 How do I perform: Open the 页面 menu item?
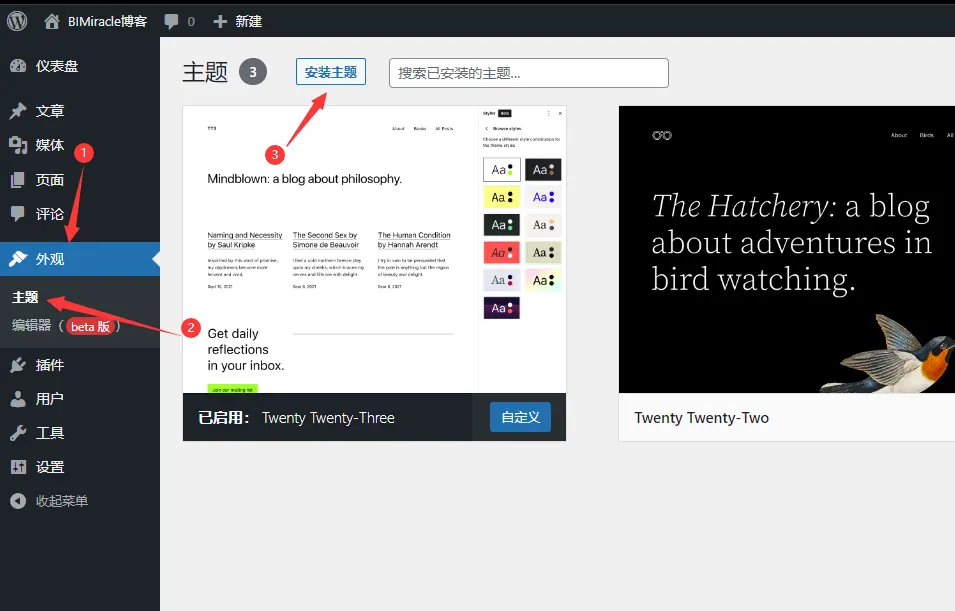tap(80, 180)
